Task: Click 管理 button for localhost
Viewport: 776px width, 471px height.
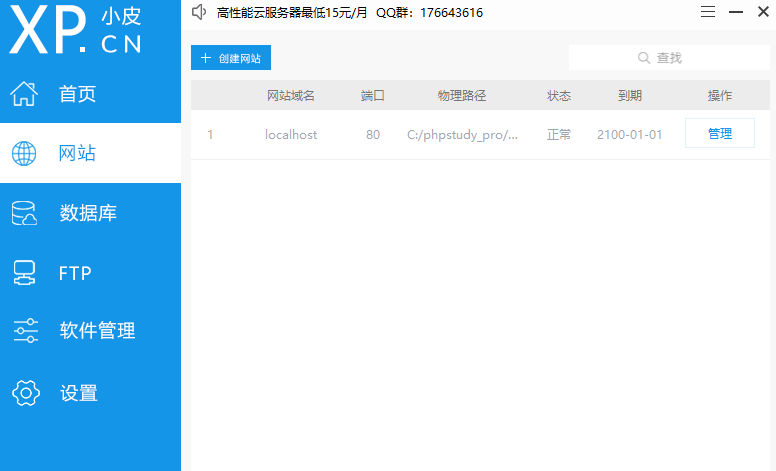Action: tap(720, 133)
